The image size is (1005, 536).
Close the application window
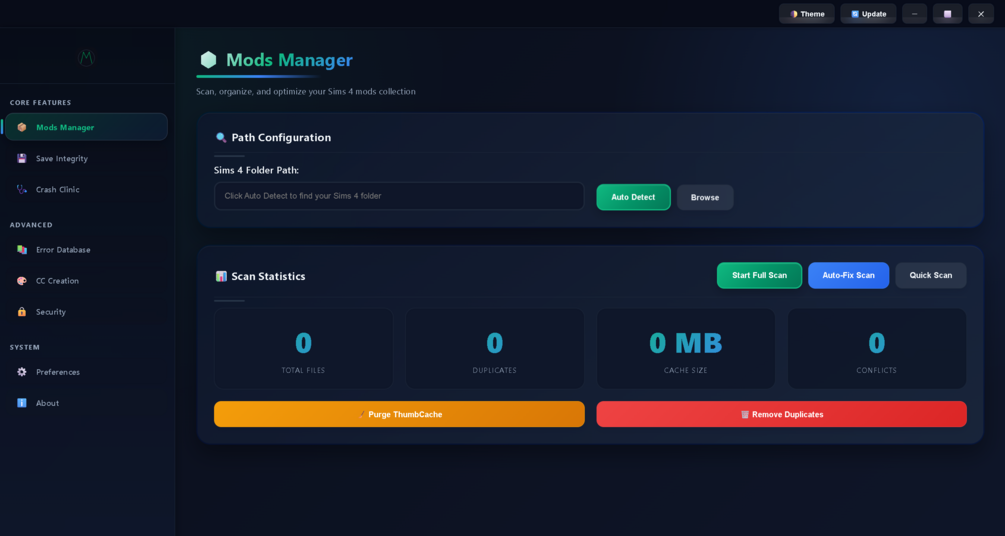pyautogui.click(x=981, y=14)
